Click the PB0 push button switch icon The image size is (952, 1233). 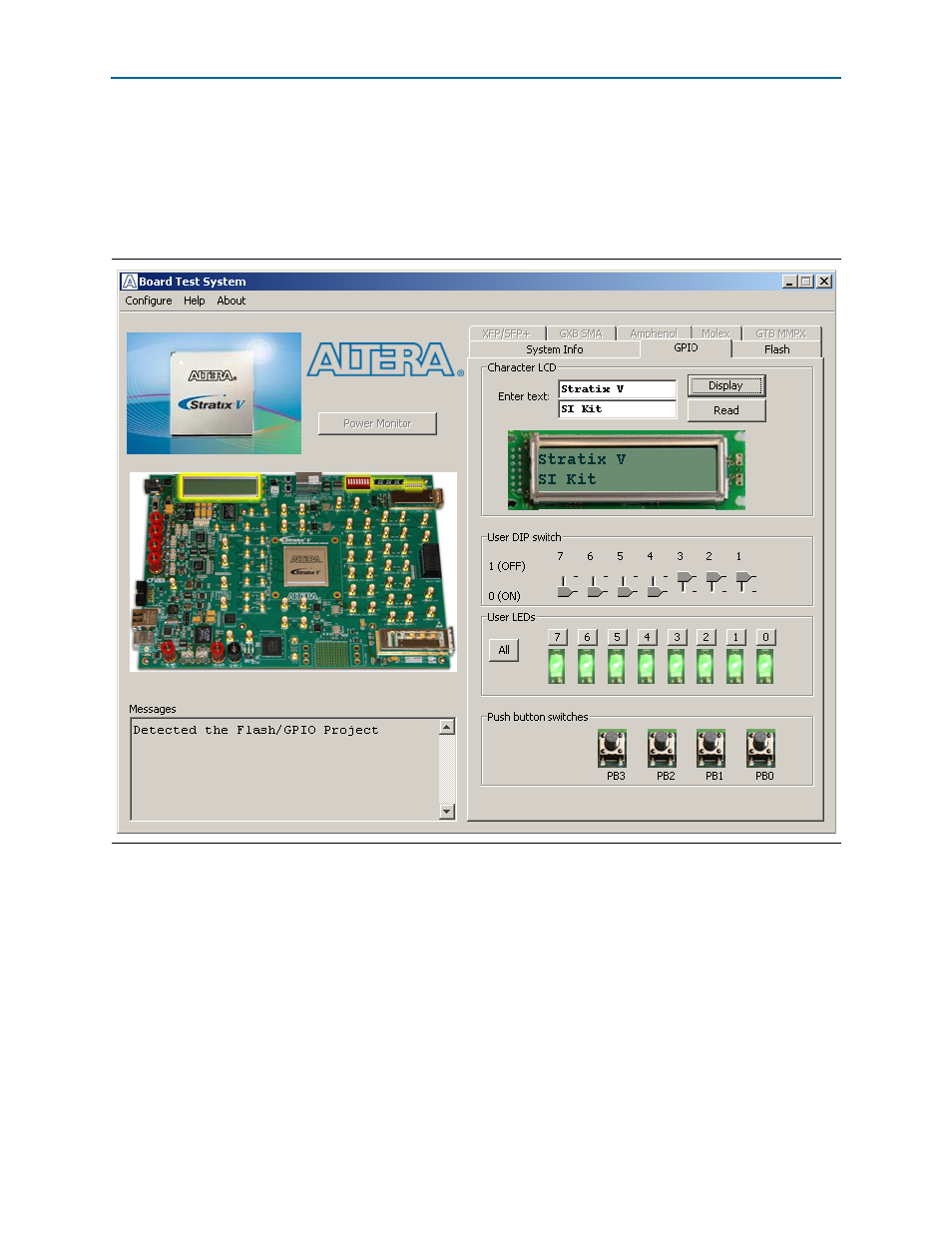[x=760, y=749]
